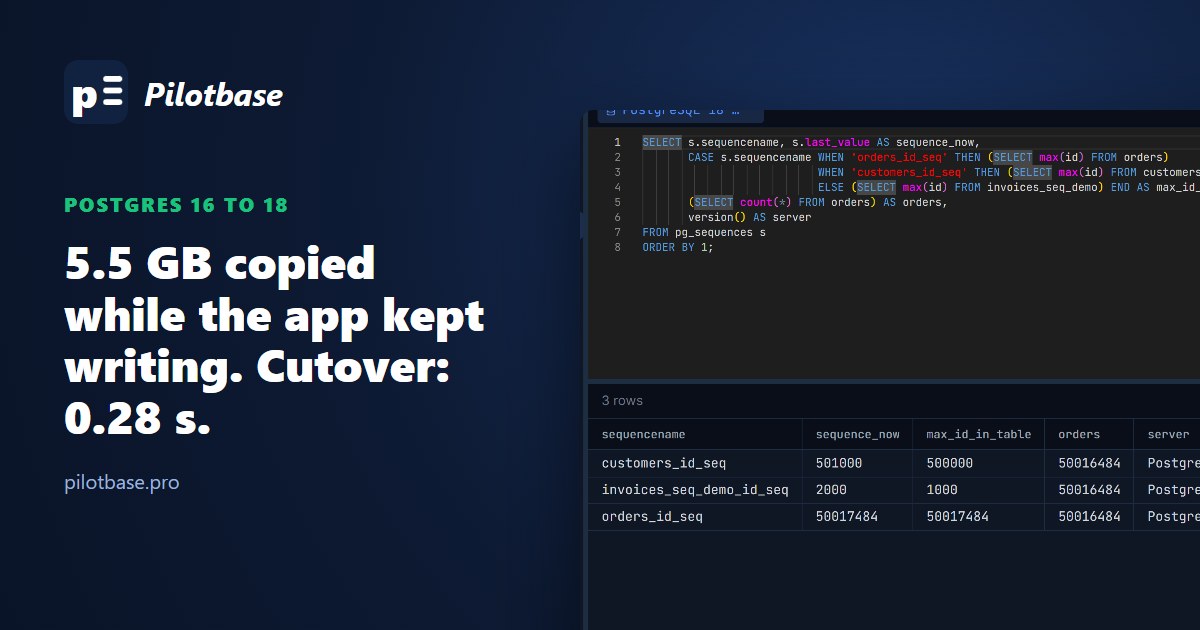Sort by the server column header
The image size is (1200, 630).
(x=1167, y=434)
